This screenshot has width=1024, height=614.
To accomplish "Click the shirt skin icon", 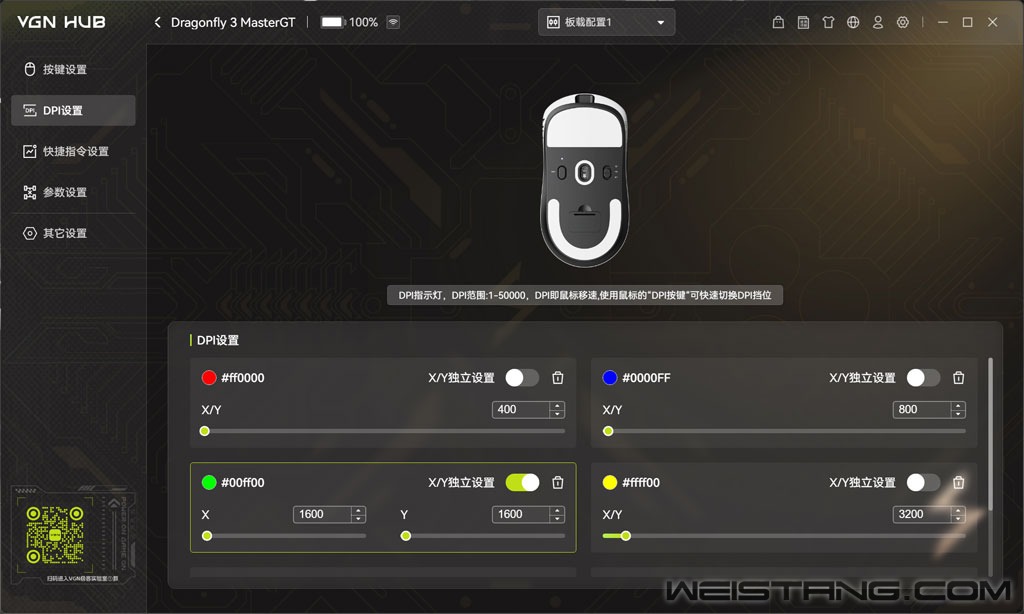I will coord(828,22).
